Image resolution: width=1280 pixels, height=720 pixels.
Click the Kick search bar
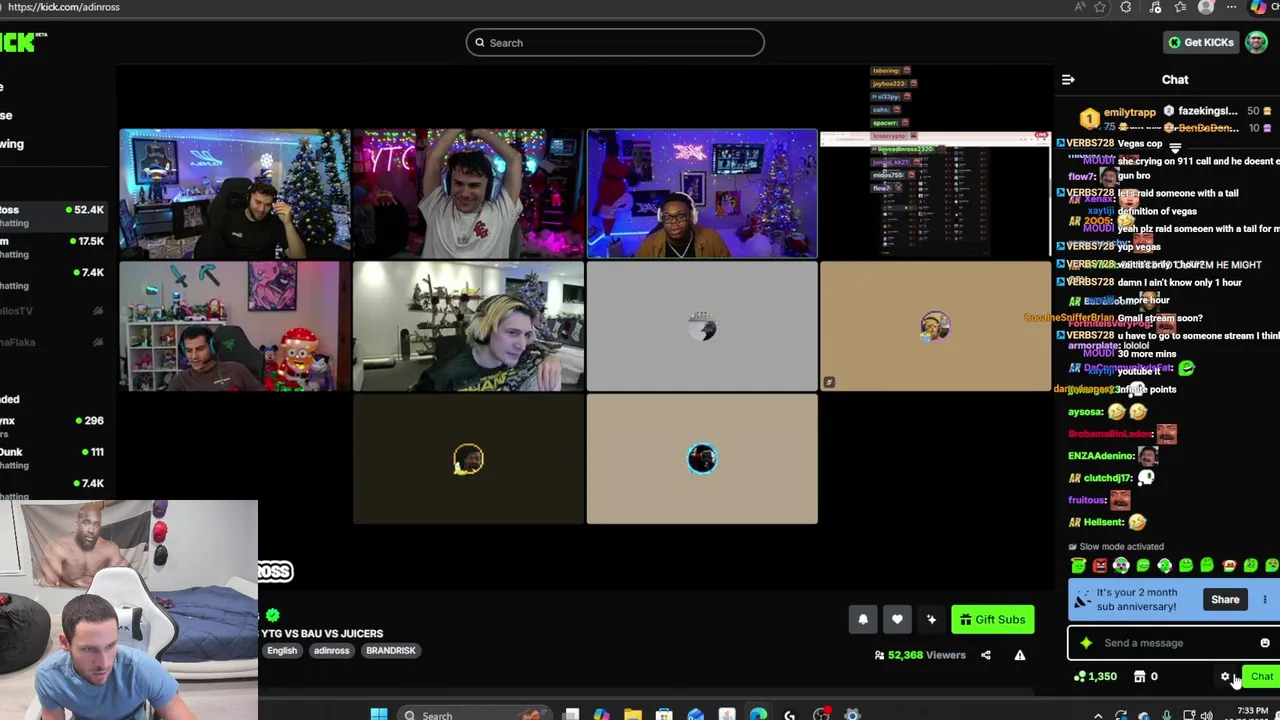tap(615, 43)
